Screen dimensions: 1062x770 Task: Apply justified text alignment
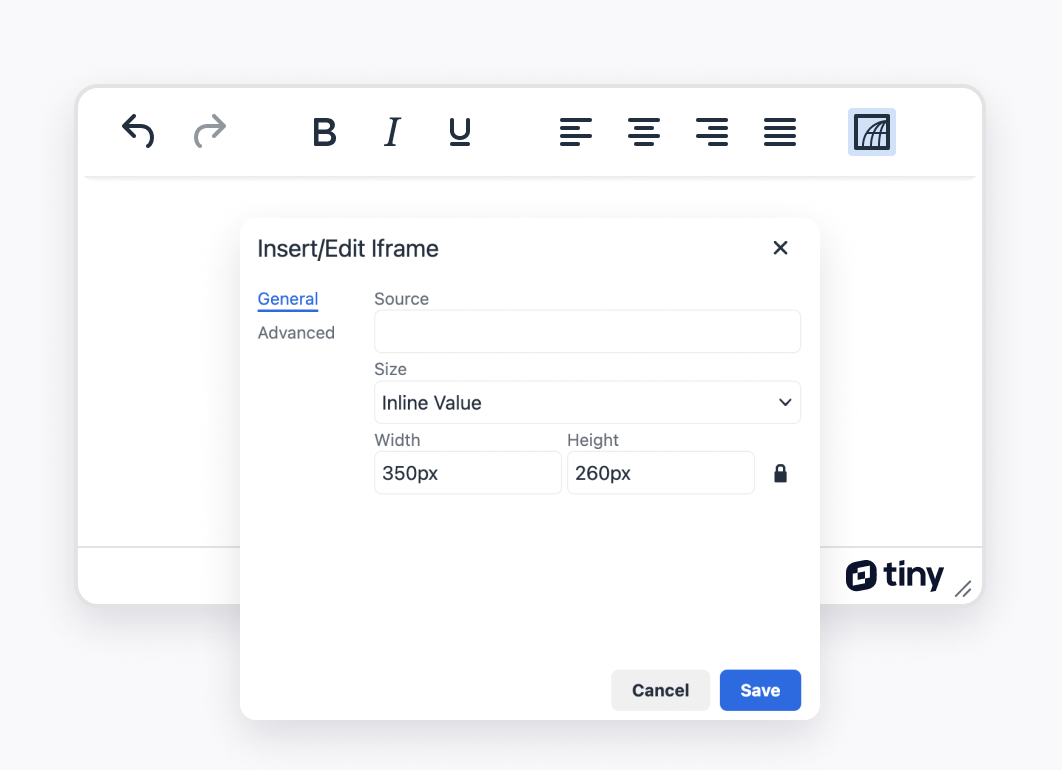(x=780, y=131)
